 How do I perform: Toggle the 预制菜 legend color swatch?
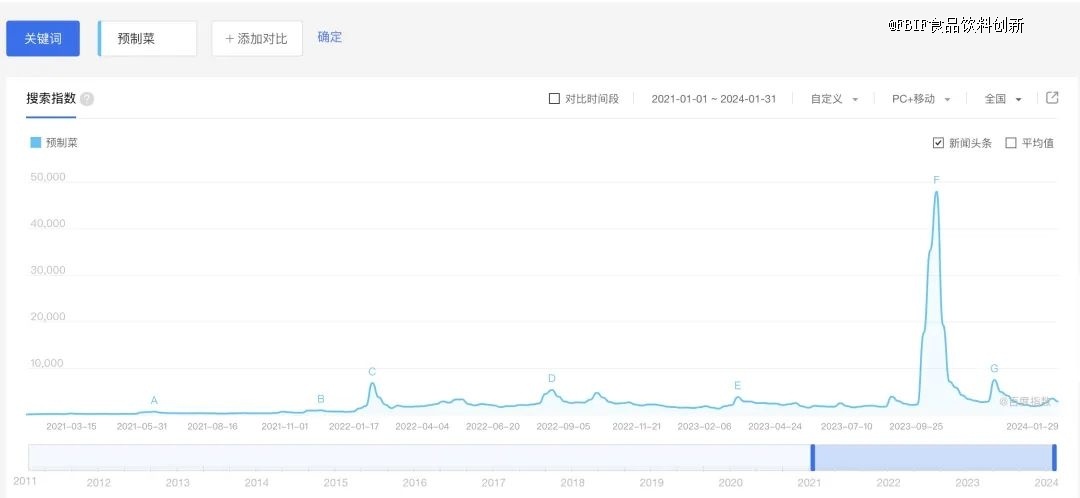point(35,143)
